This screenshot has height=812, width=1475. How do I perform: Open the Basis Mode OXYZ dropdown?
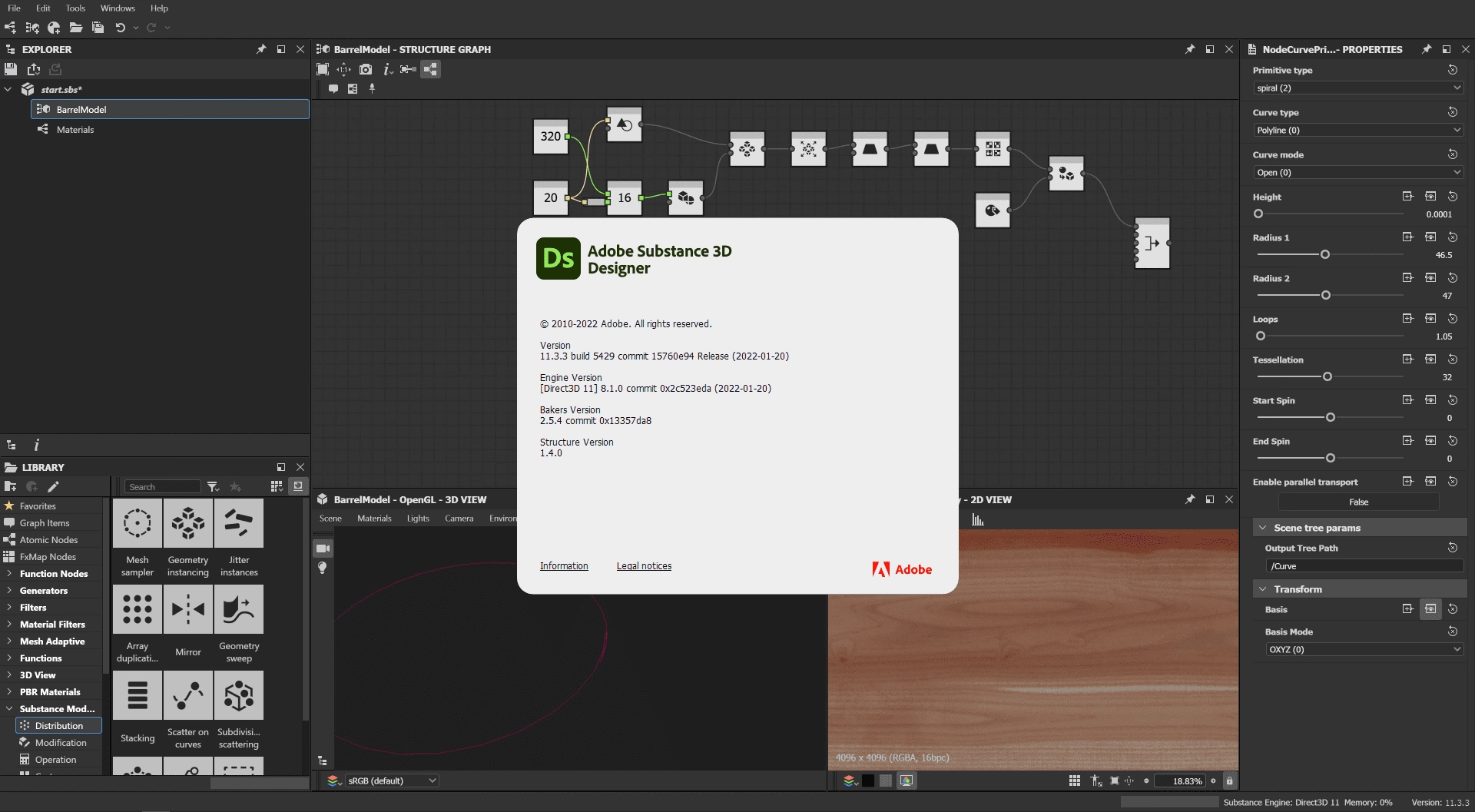(x=1364, y=650)
